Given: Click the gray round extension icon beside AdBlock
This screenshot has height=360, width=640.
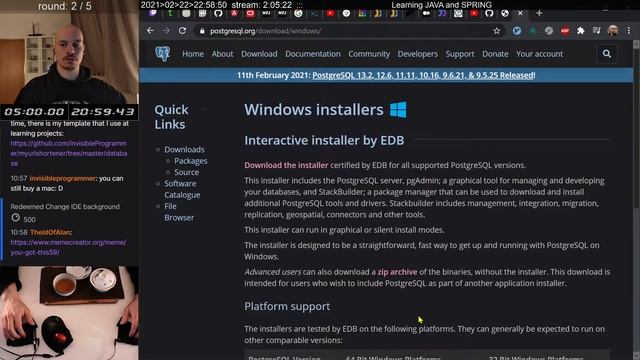Looking at the screenshot, I should 549,31.
